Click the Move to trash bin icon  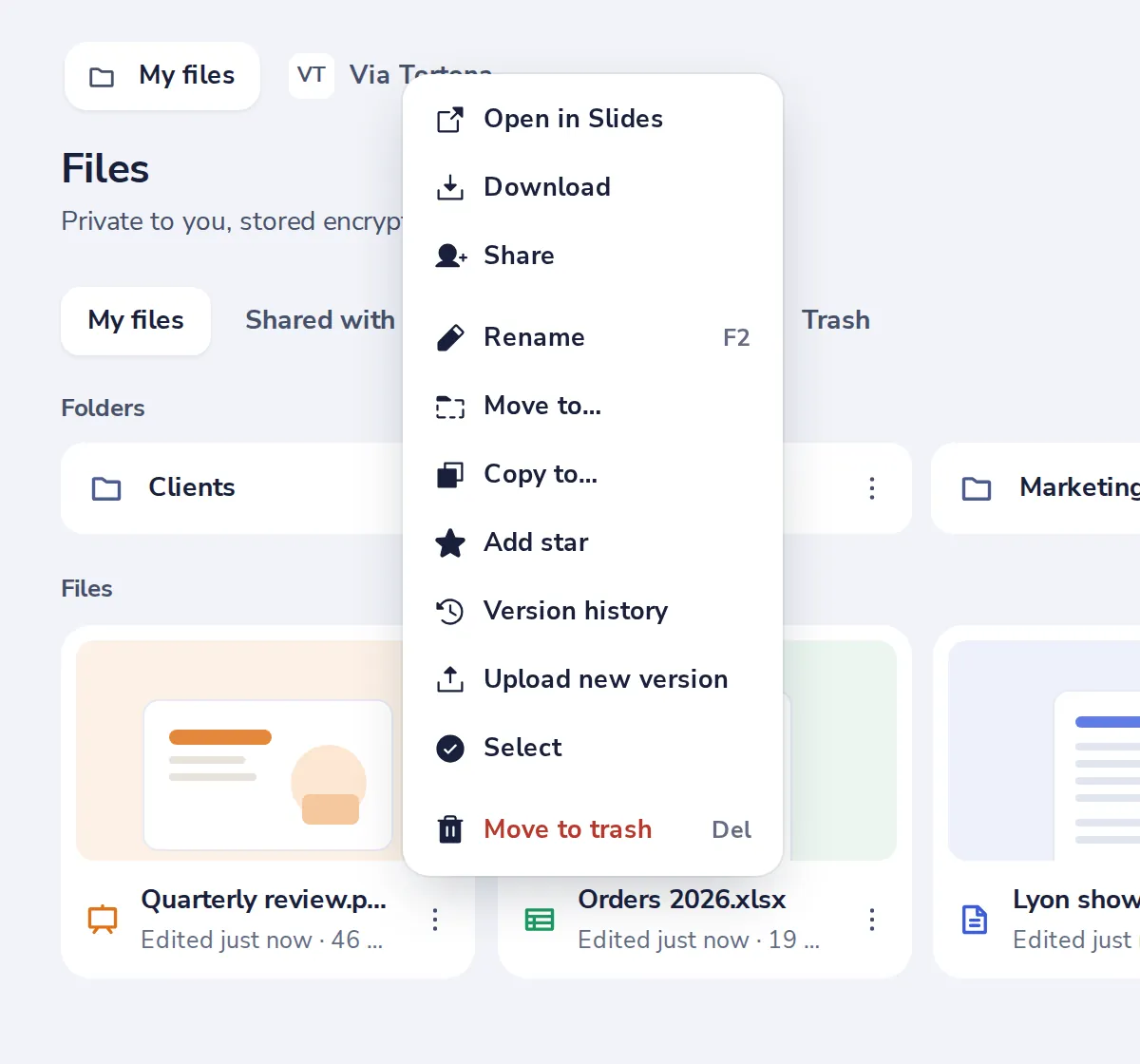pos(450,830)
